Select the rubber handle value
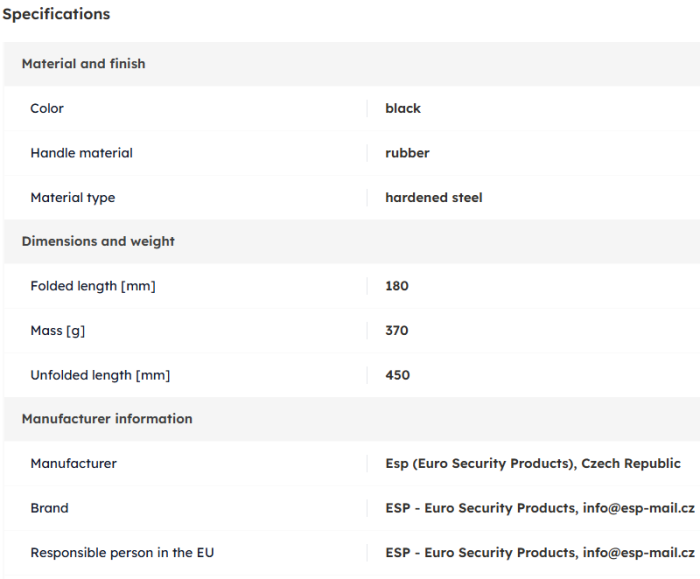Viewport: 700px width, 579px height. click(x=408, y=153)
